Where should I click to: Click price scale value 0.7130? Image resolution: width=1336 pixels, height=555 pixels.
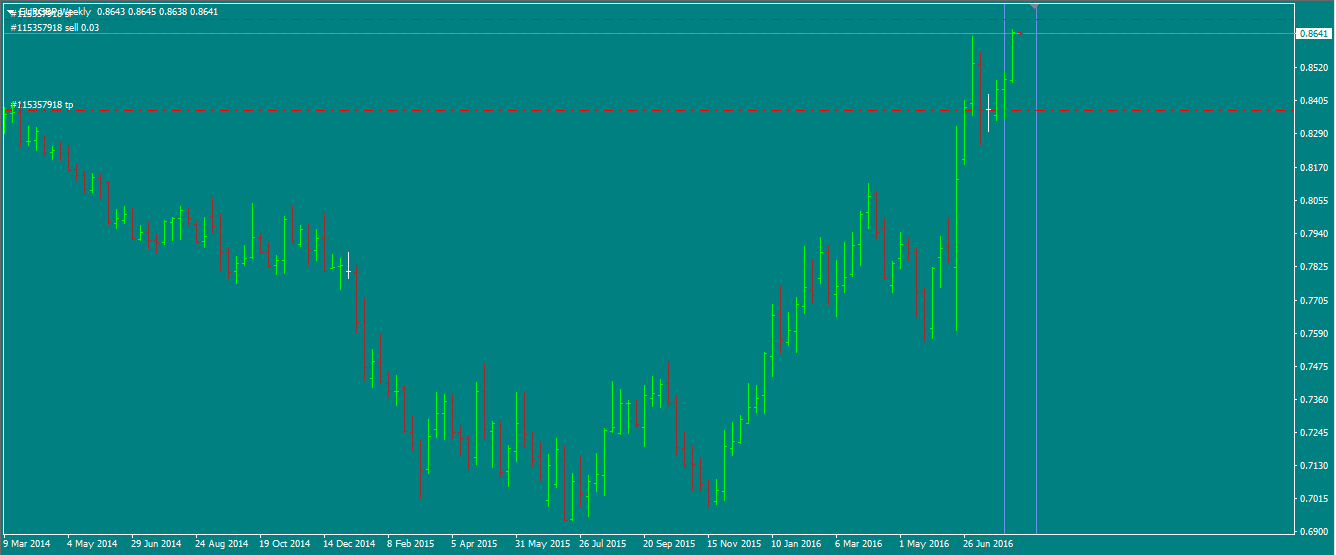click(1313, 466)
